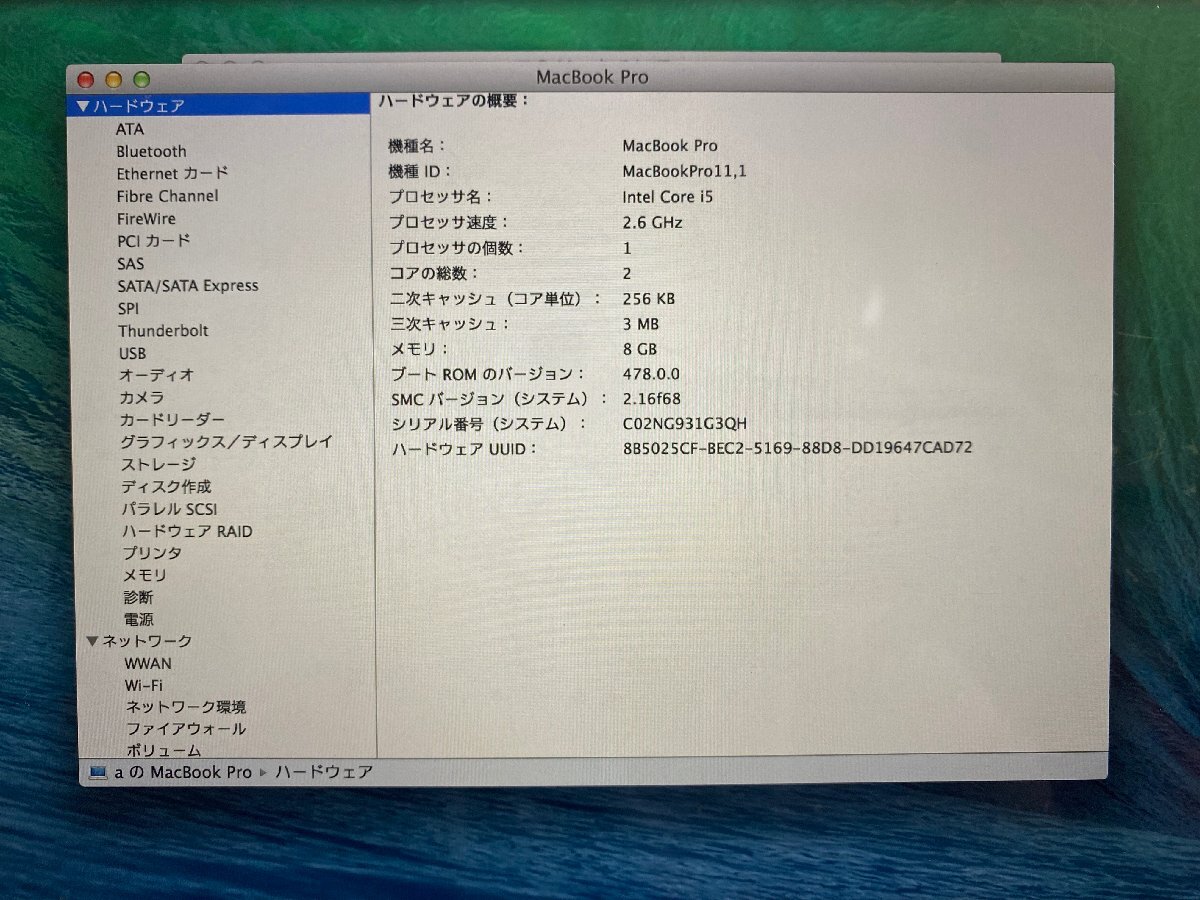The width and height of the screenshot is (1200, 900).
Task: Click SMC version value 2.16f68
Action: pyautogui.click(x=651, y=399)
